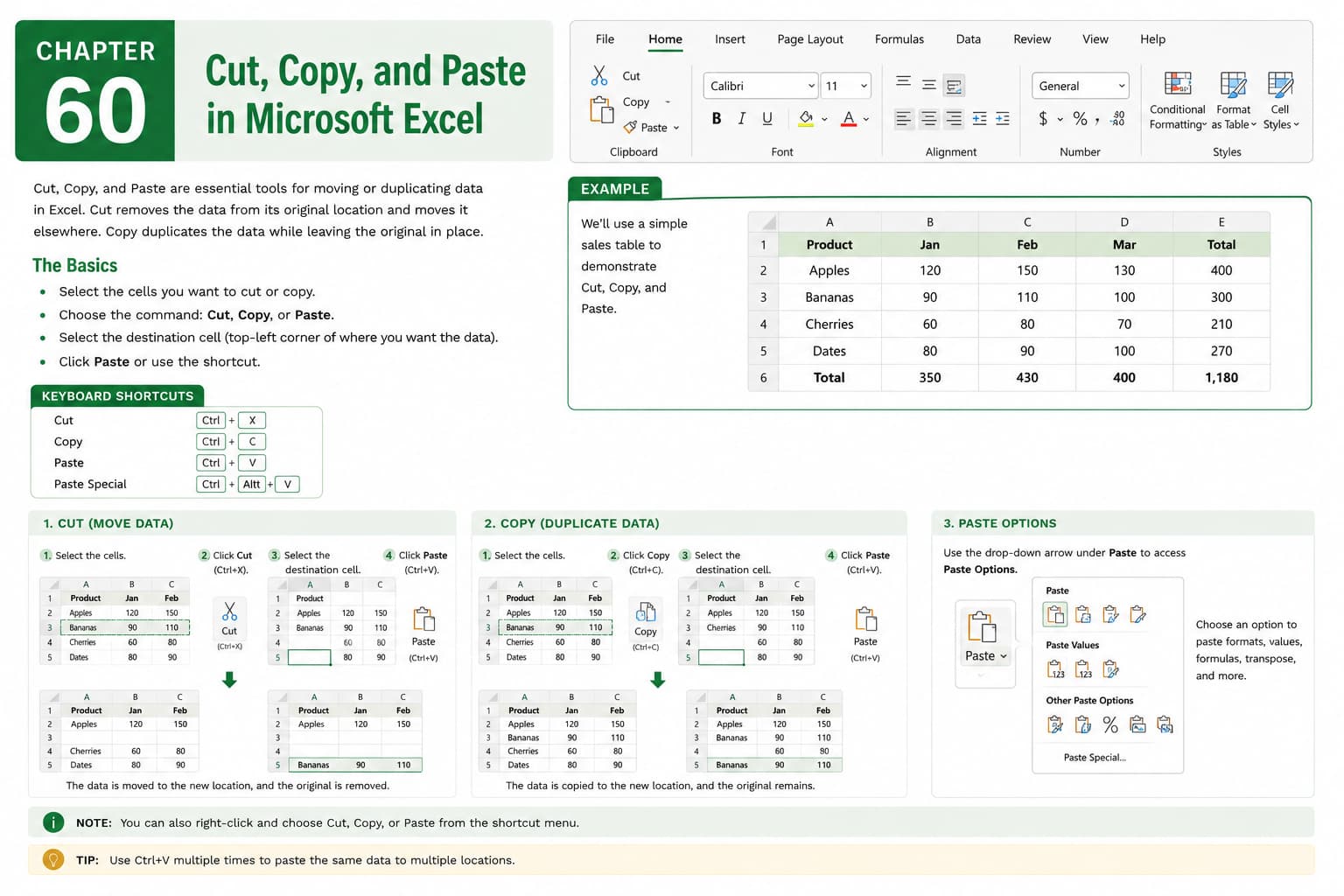
Task: Select row 4 header in the Example table
Action: pos(763,324)
